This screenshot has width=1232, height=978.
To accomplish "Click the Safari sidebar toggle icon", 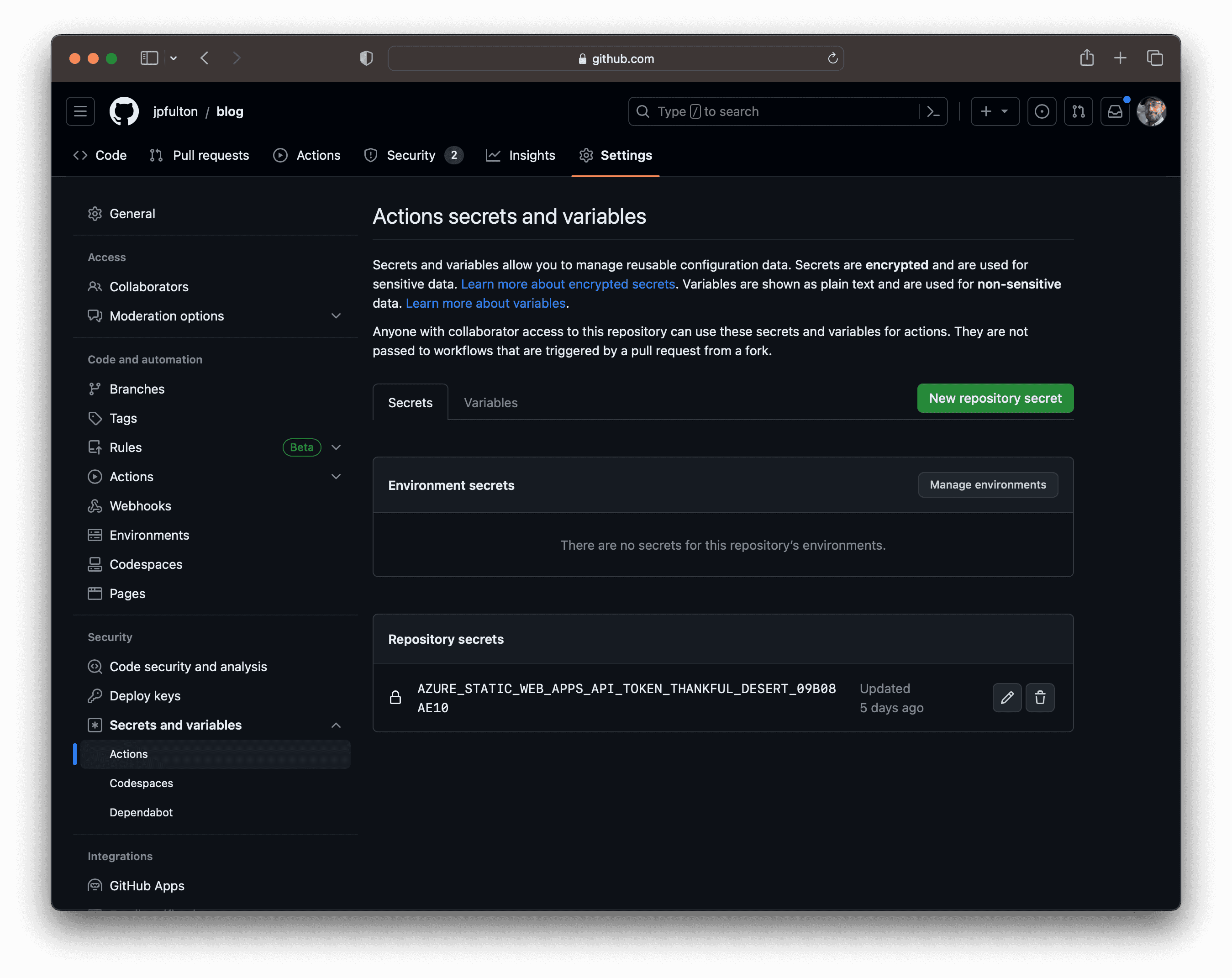I will 149,58.
